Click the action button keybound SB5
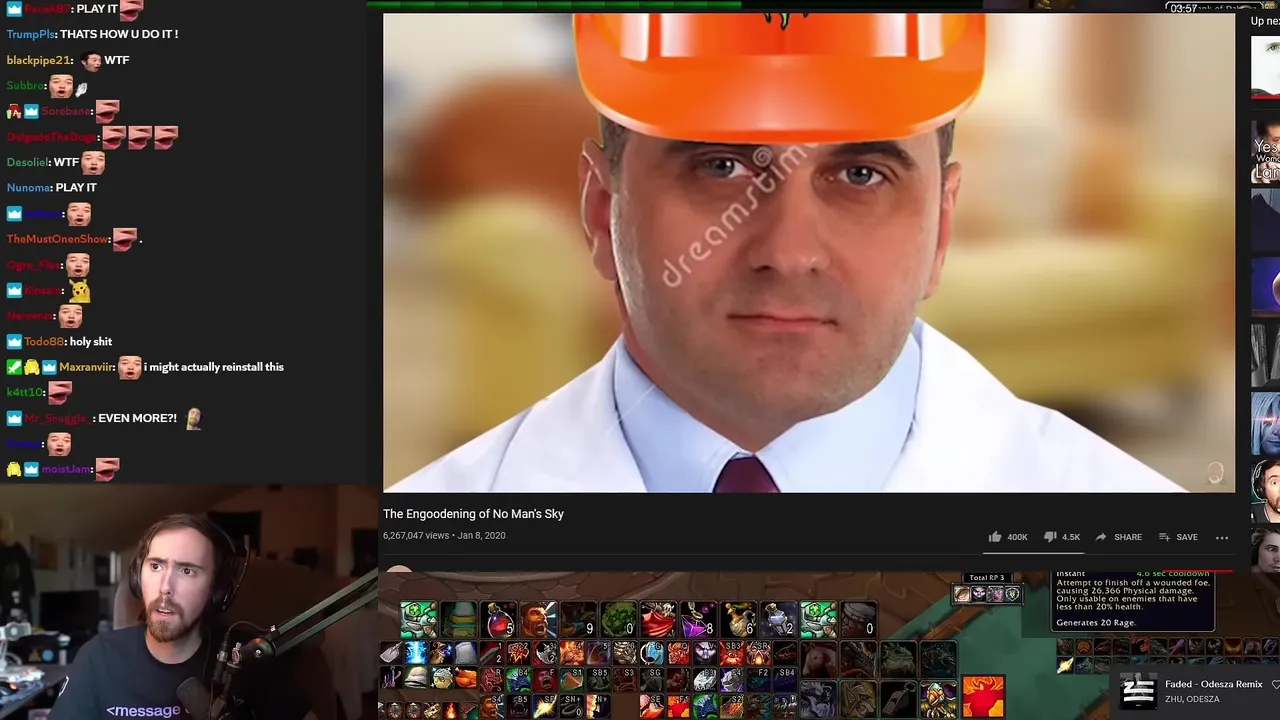The image size is (1280, 720). click(x=598, y=679)
